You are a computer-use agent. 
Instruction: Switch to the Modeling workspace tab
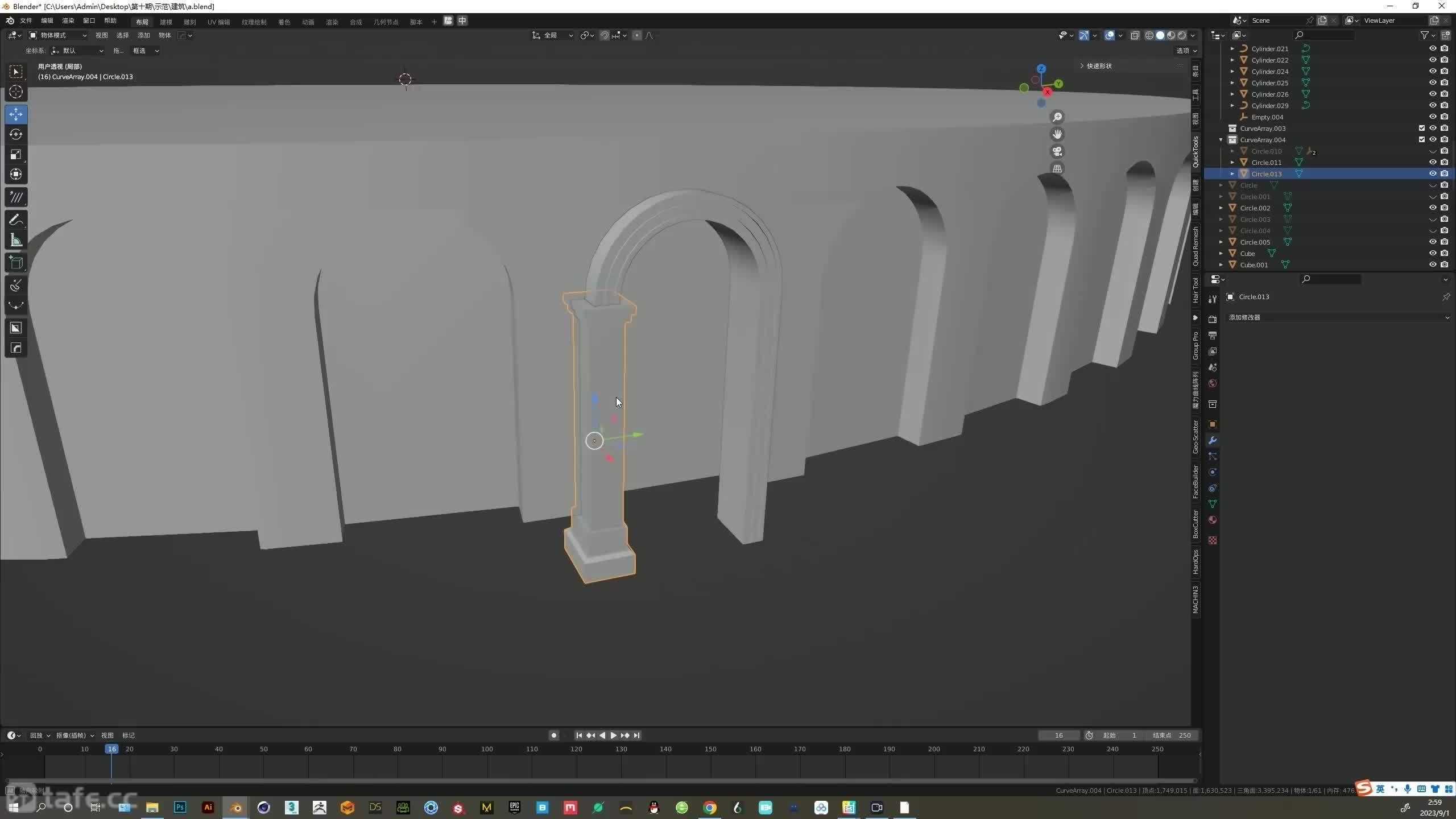pyautogui.click(x=166, y=22)
